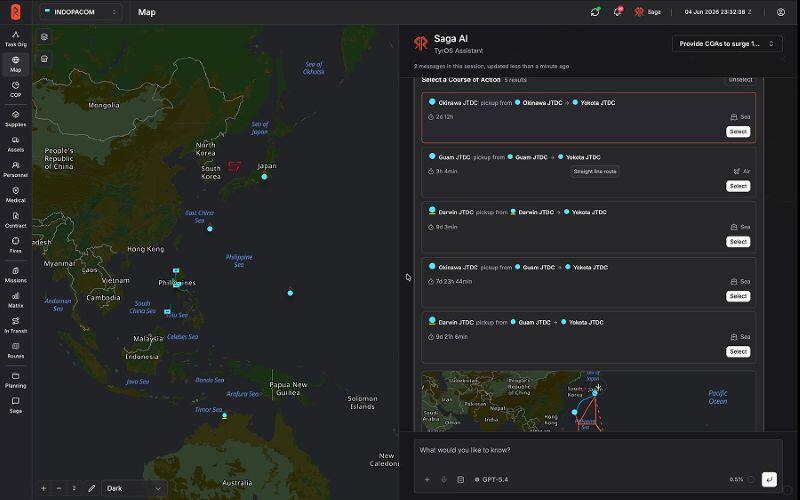Click the second map overlay icon button
The height and width of the screenshot is (500, 800).
coord(44,59)
